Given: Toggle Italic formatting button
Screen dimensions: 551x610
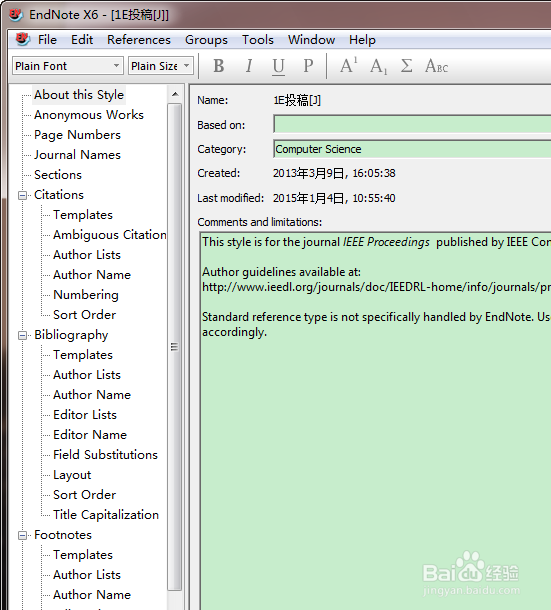Looking at the screenshot, I should tap(249, 66).
